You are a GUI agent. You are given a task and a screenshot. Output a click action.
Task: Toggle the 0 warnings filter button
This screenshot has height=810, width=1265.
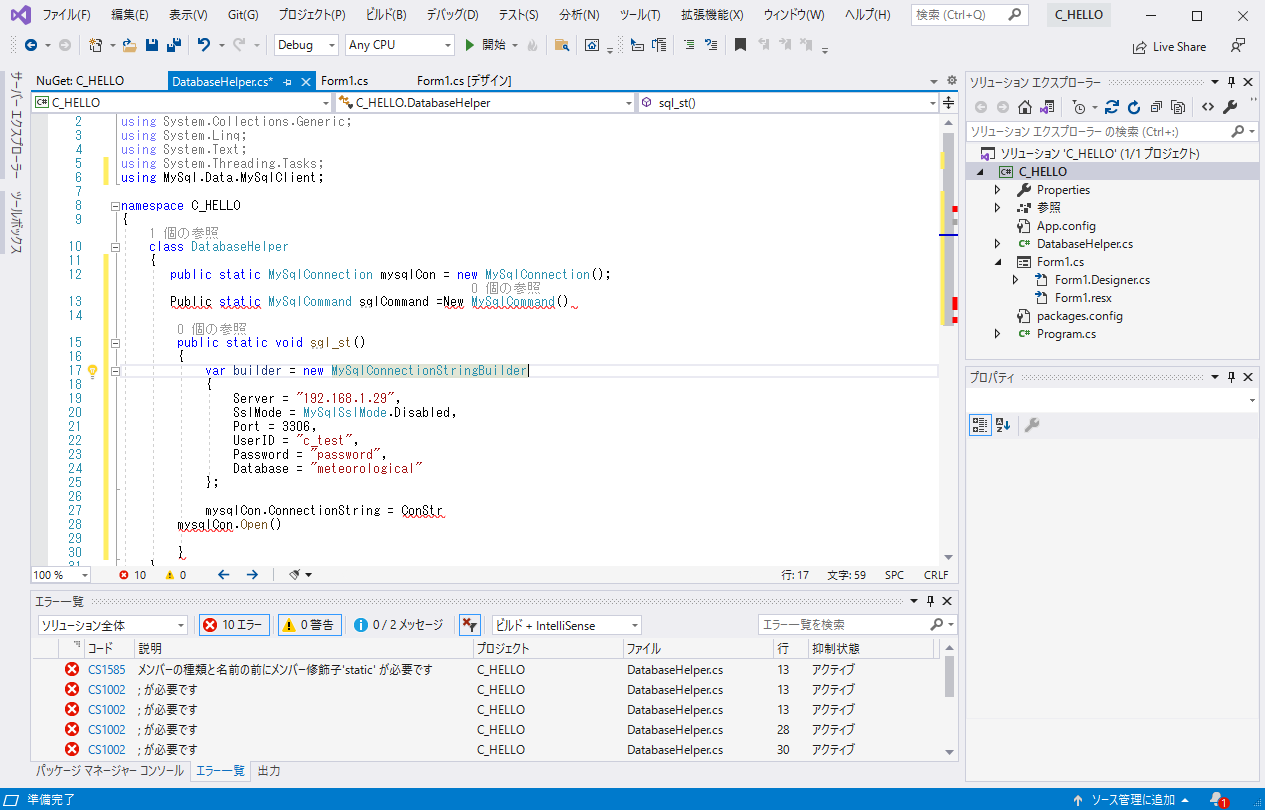click(x=308, y=625)
